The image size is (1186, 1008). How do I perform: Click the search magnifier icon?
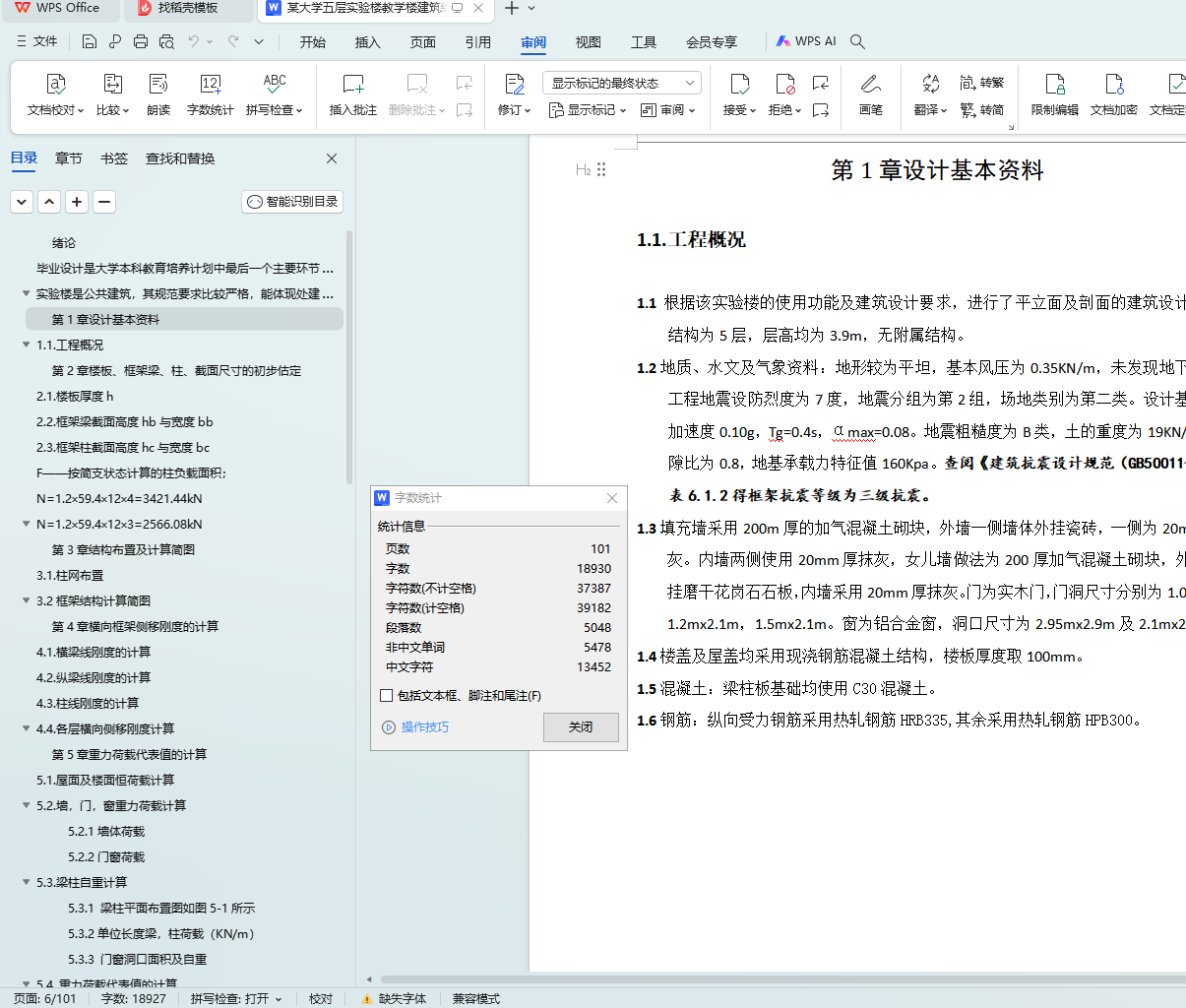pyautogui.click(x=857, y=41)
